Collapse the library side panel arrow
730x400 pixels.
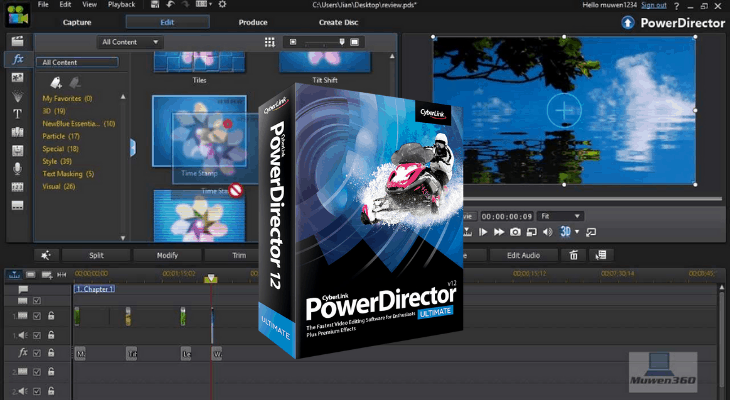(x=133, y=148)
